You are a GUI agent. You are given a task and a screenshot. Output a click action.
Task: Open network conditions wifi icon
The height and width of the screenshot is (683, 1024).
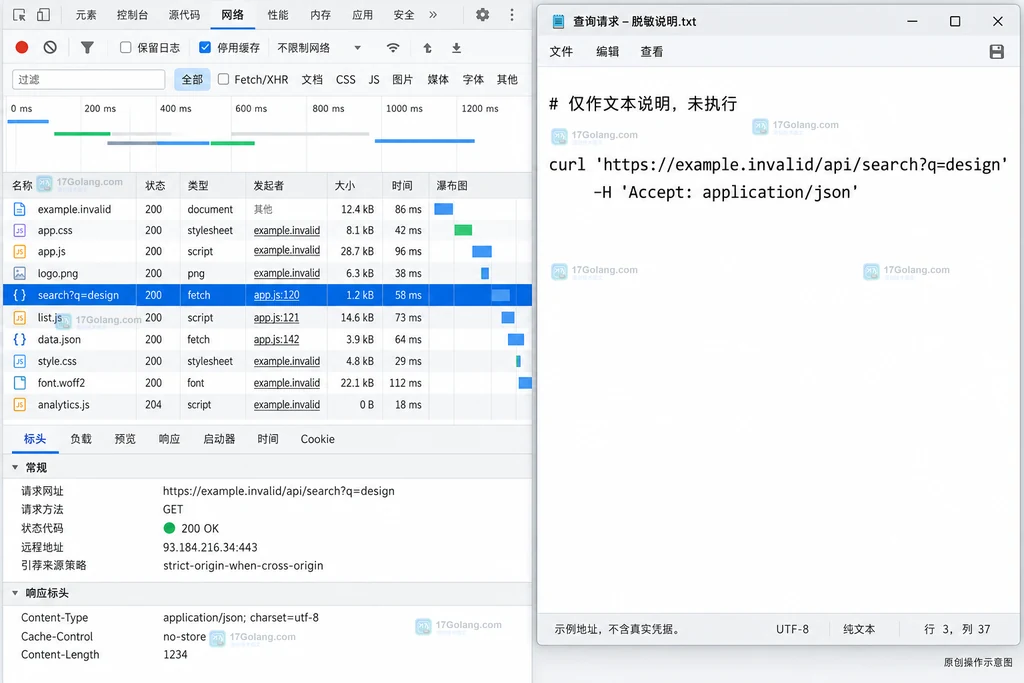[392, 48]
